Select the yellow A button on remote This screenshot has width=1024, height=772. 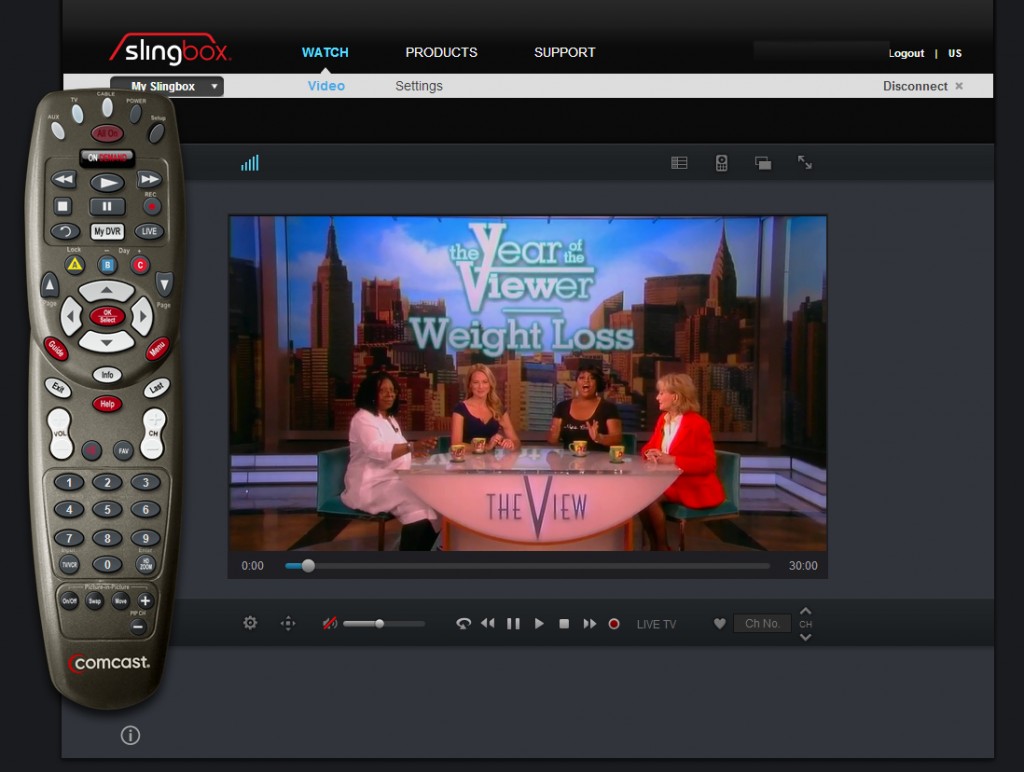(x=75, y=265)
